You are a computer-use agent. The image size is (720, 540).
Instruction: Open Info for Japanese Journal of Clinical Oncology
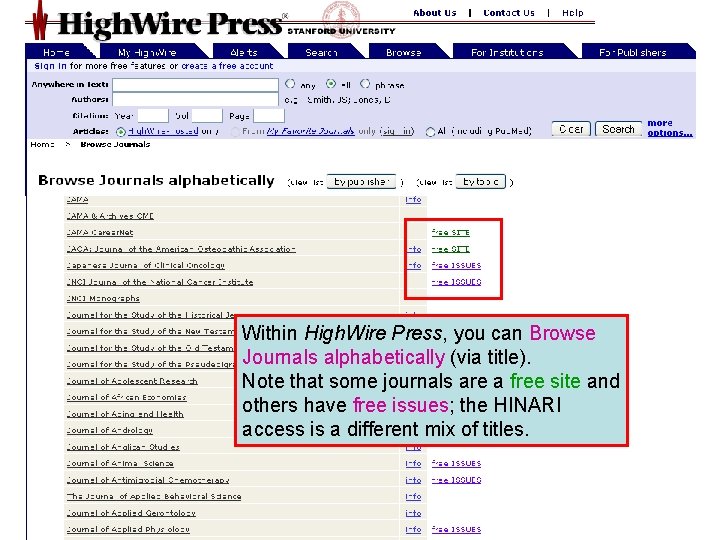click(413, 265)
